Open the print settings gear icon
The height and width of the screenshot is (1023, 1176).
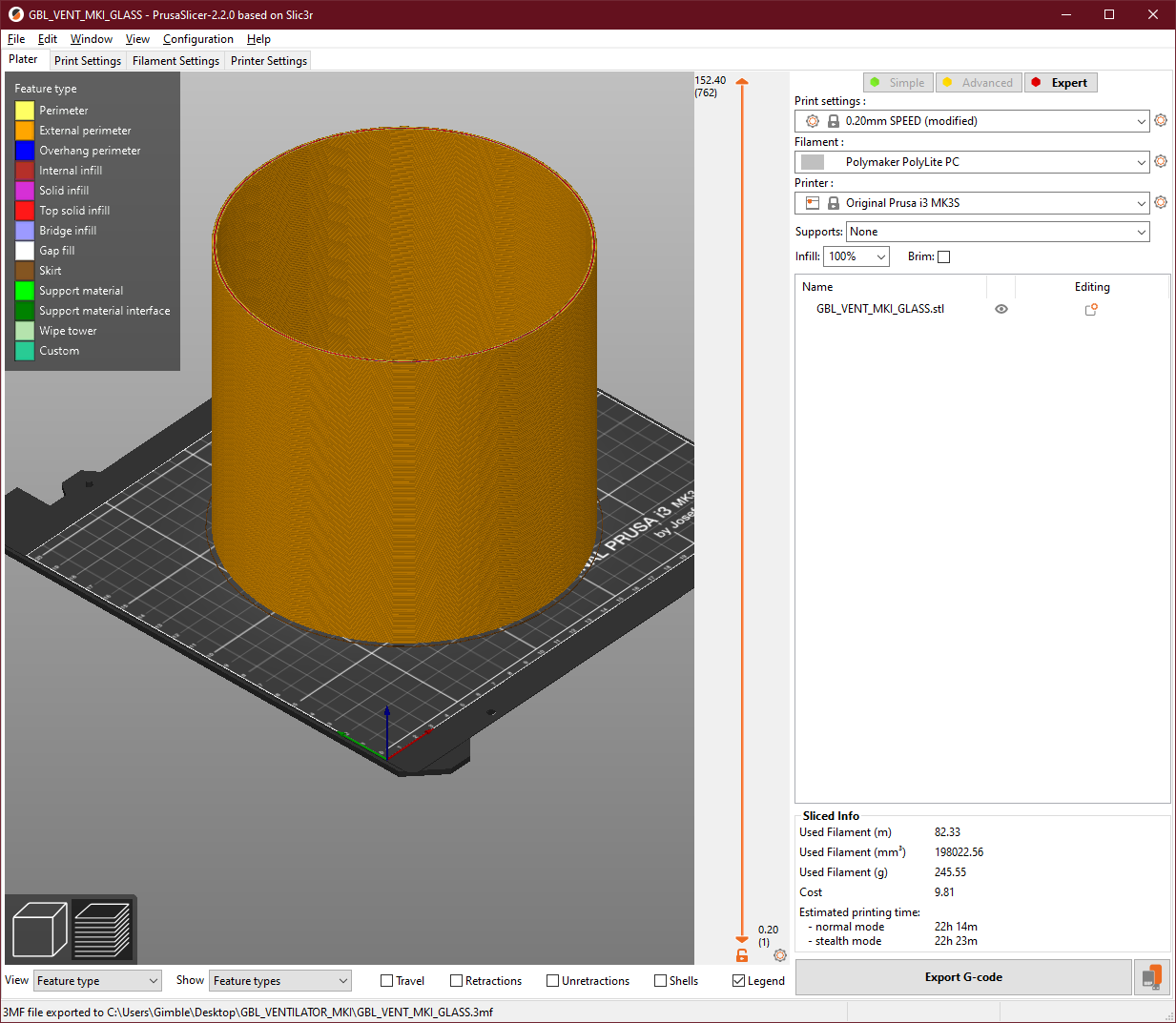point(1161,120)
